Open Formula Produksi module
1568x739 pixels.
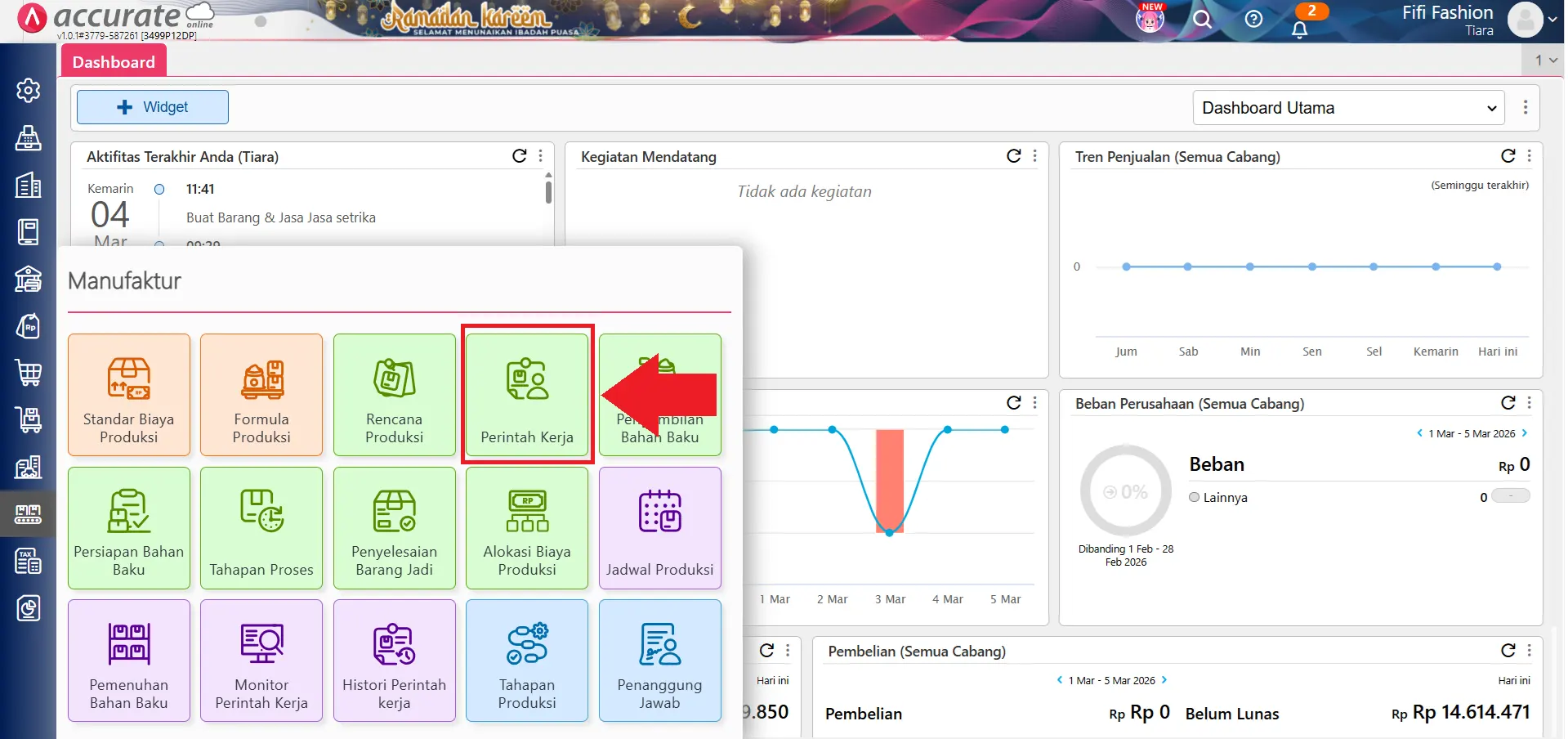click(261, 395)
